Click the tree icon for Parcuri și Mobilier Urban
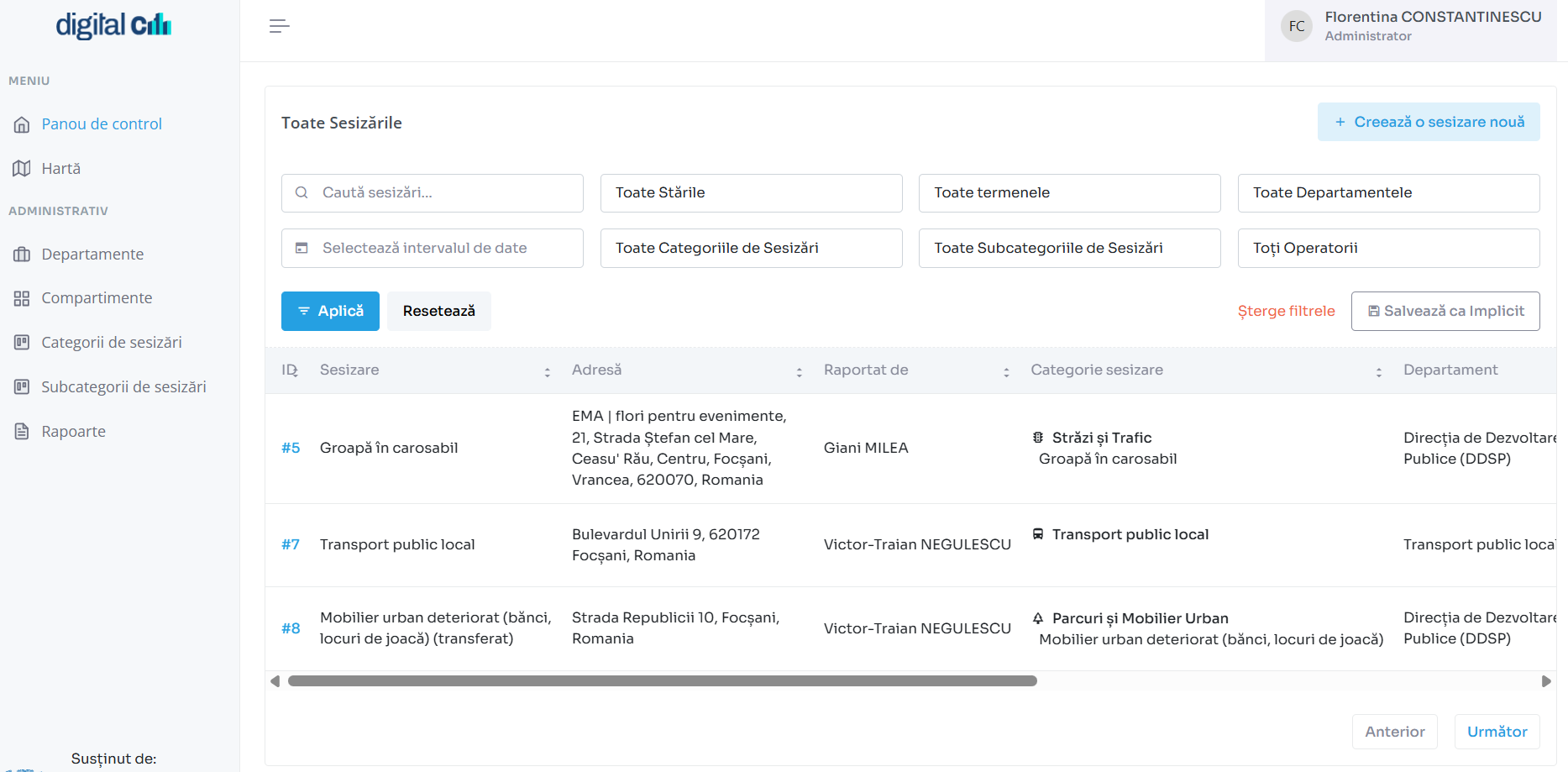The height and width of the screenshot is (772, 1568). [x=1038, y=618]
